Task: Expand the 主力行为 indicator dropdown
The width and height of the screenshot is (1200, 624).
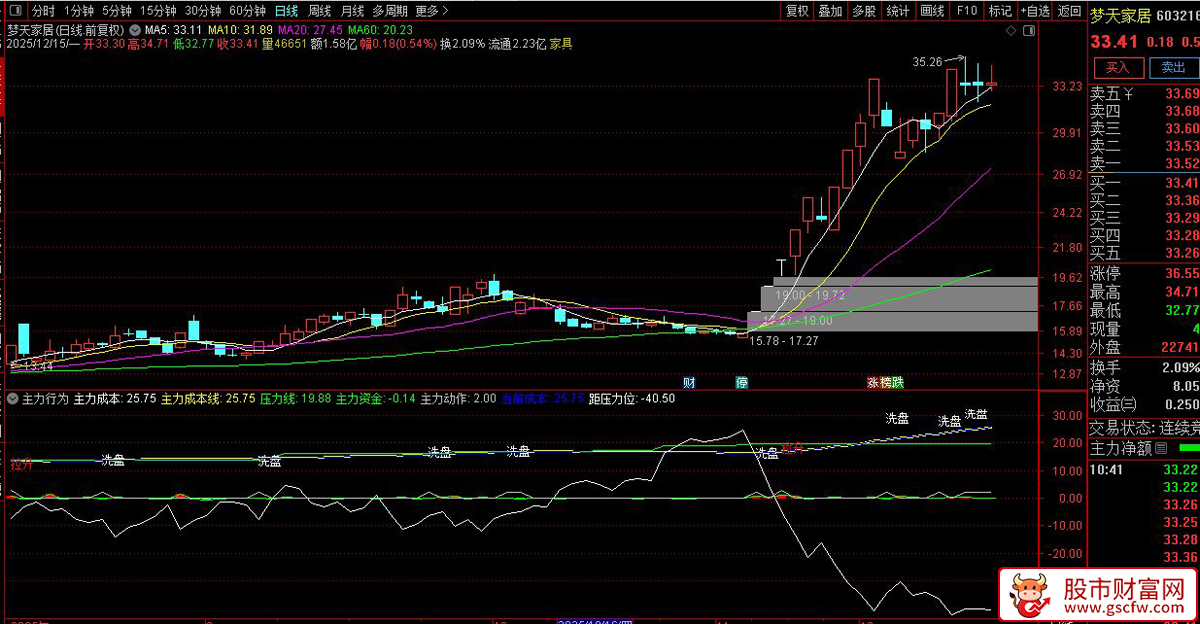Action: pyautogui.click(x=12, y=398)
